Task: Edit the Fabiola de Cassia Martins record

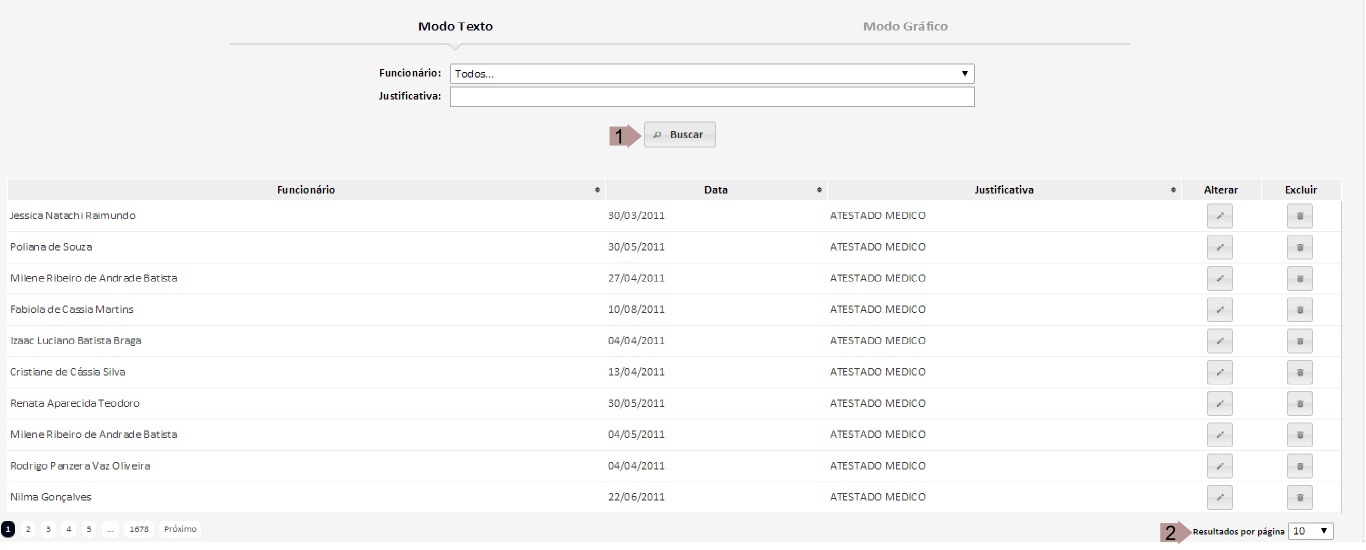Action: (x=1219, y=310)
